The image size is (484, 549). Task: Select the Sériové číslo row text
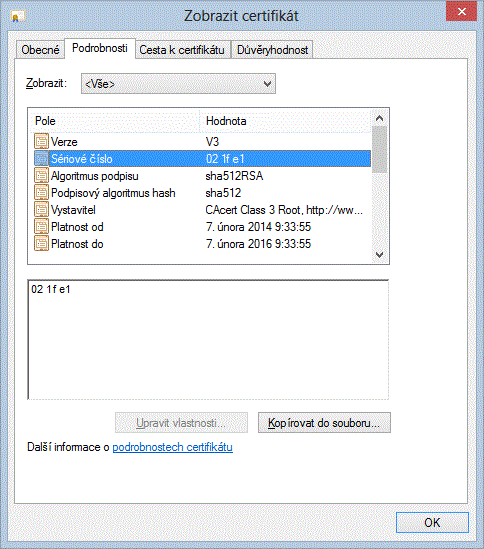click(82, 159)
